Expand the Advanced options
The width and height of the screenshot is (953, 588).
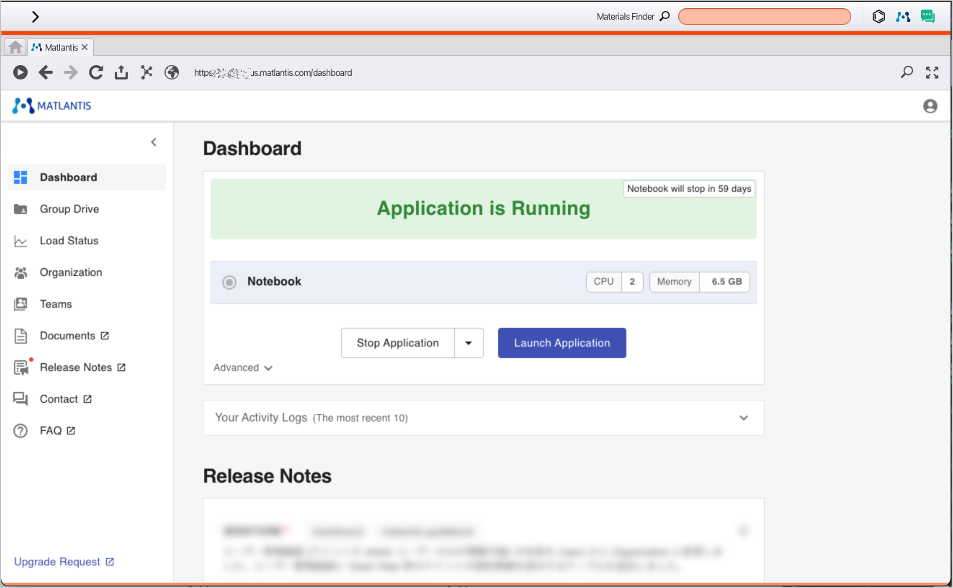pyautogui.click(x=243, y=368)
